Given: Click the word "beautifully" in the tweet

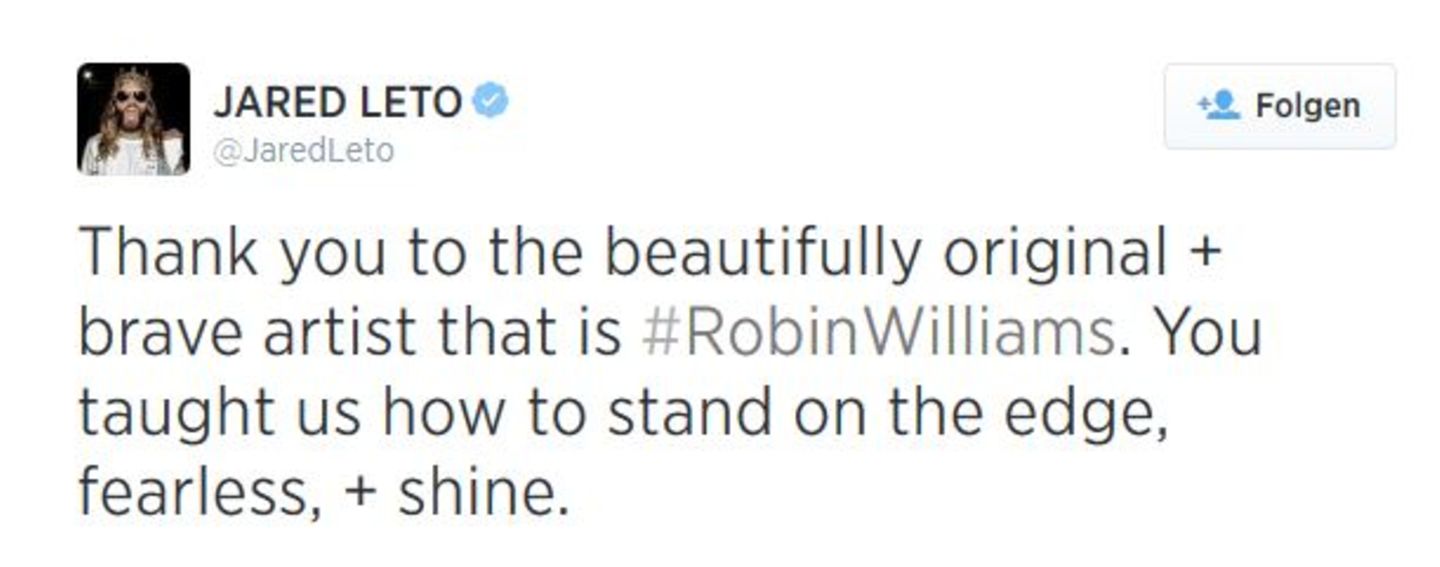Looking at the screenshot, I should (762, 254).
